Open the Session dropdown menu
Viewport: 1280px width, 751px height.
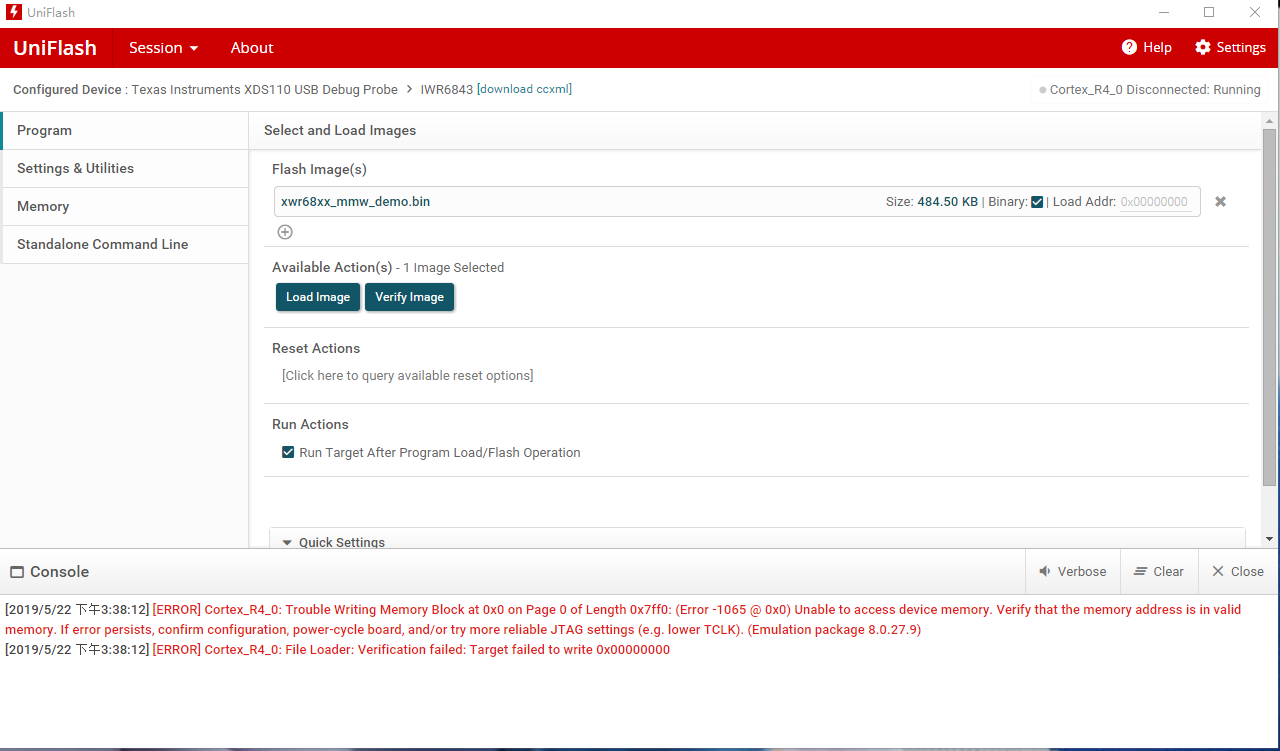[x=163, y=47]
